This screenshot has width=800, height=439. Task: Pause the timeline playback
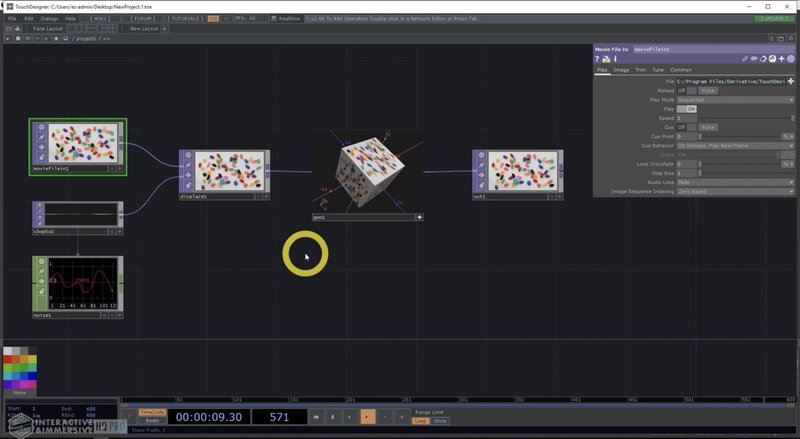333,417
